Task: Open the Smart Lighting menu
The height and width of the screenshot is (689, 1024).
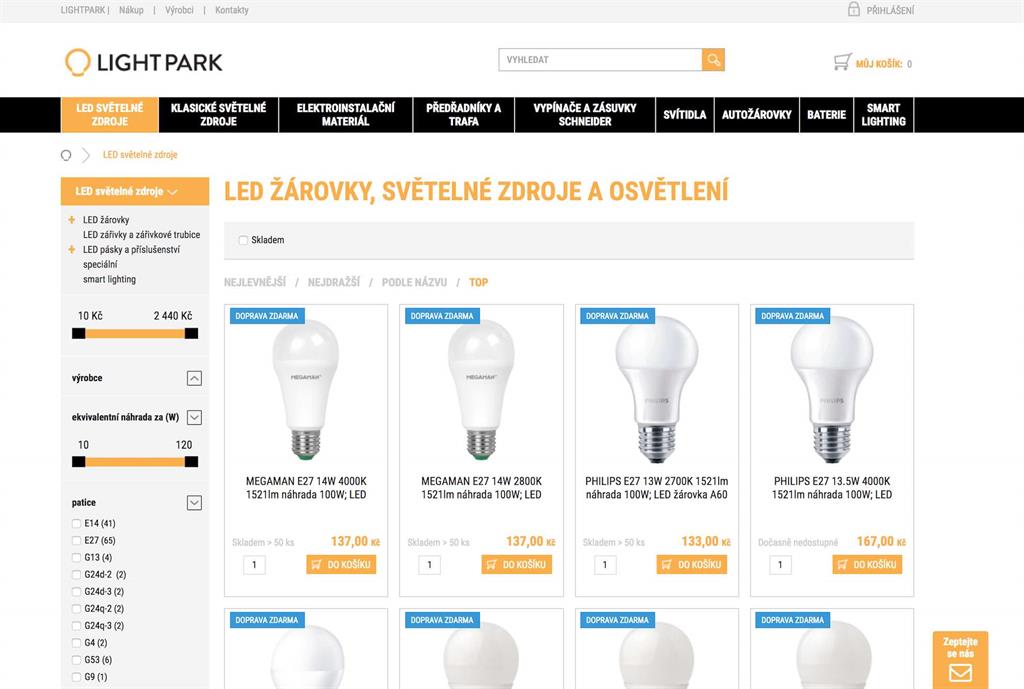Action: [x=884, y=115]
